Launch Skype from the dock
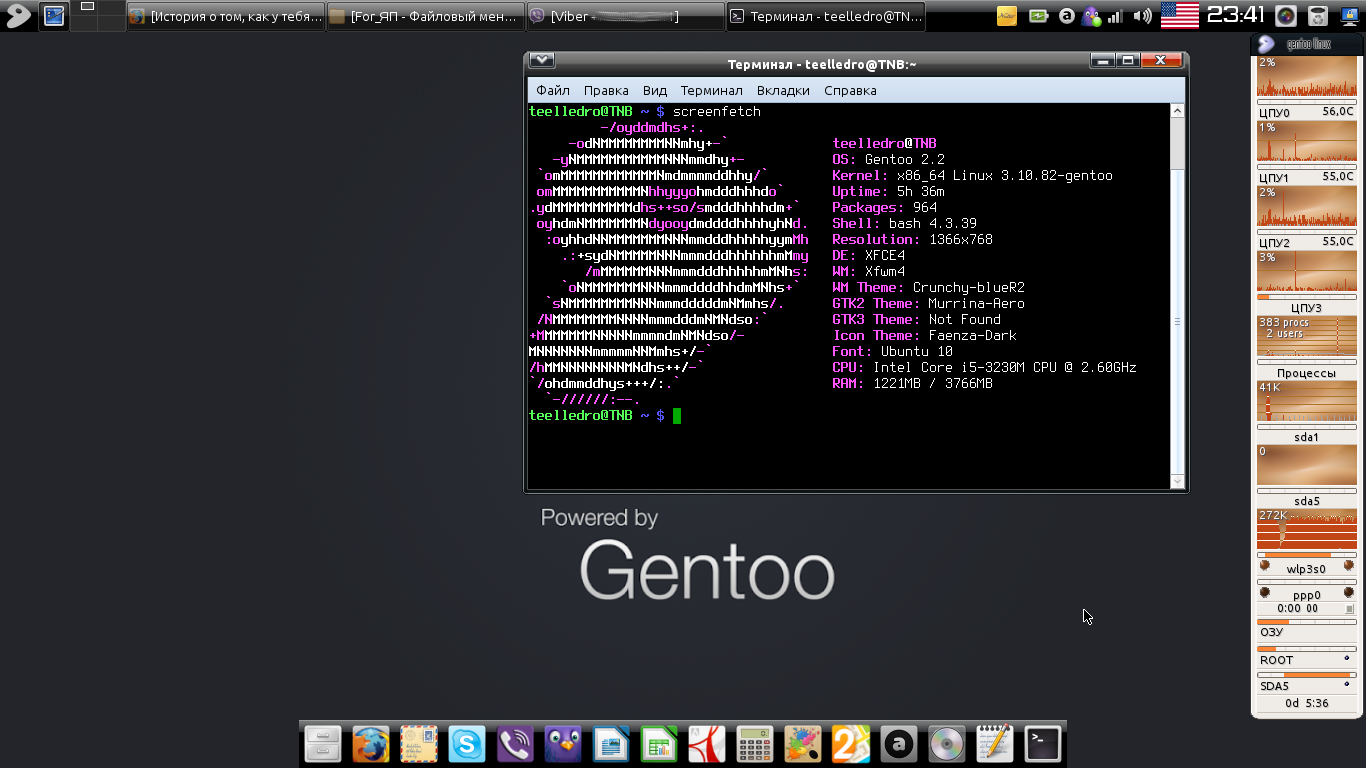 point(467,744)
